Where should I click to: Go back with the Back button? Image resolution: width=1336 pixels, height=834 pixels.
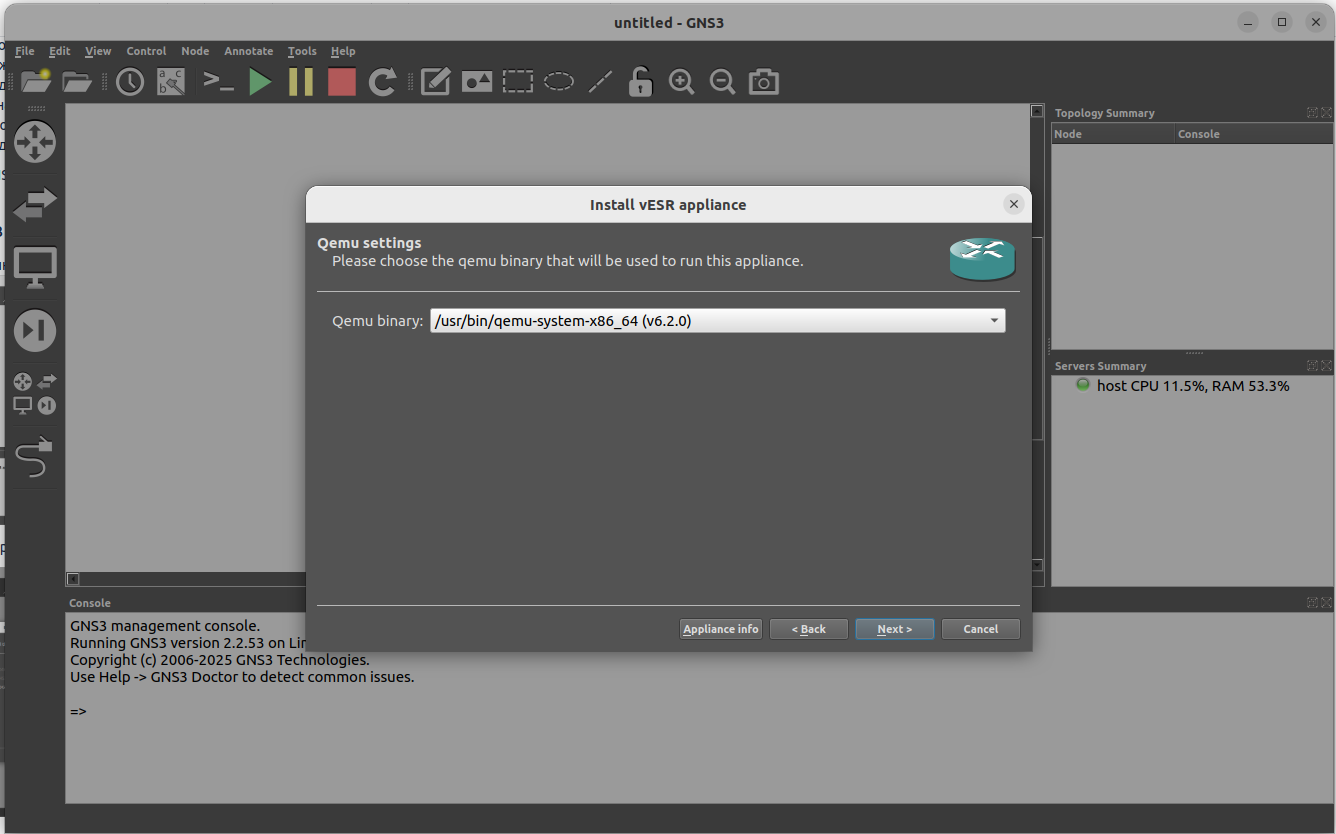pyautogui.click(x=809, y=629)
